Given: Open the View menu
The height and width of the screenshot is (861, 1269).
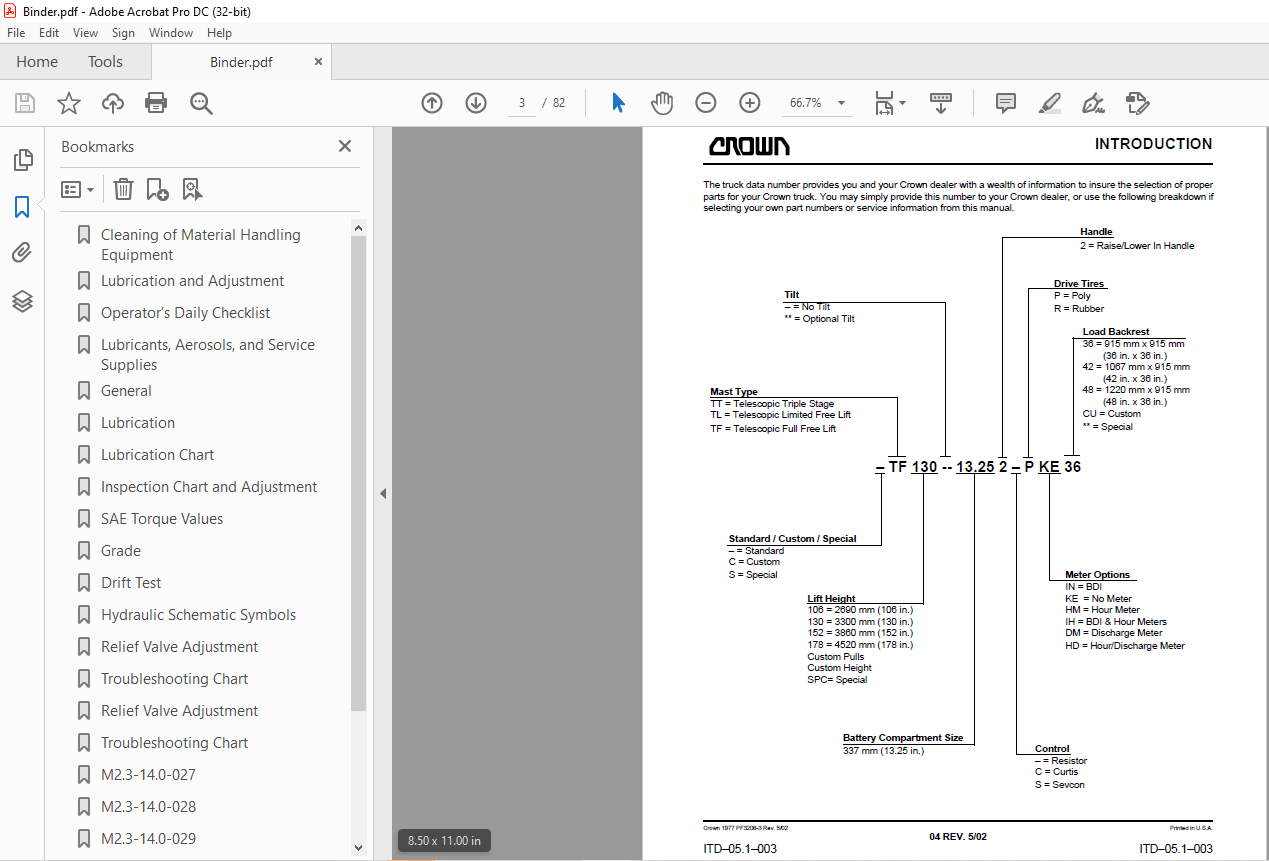Looking at the screenshot, I should [x=86, y=33].
